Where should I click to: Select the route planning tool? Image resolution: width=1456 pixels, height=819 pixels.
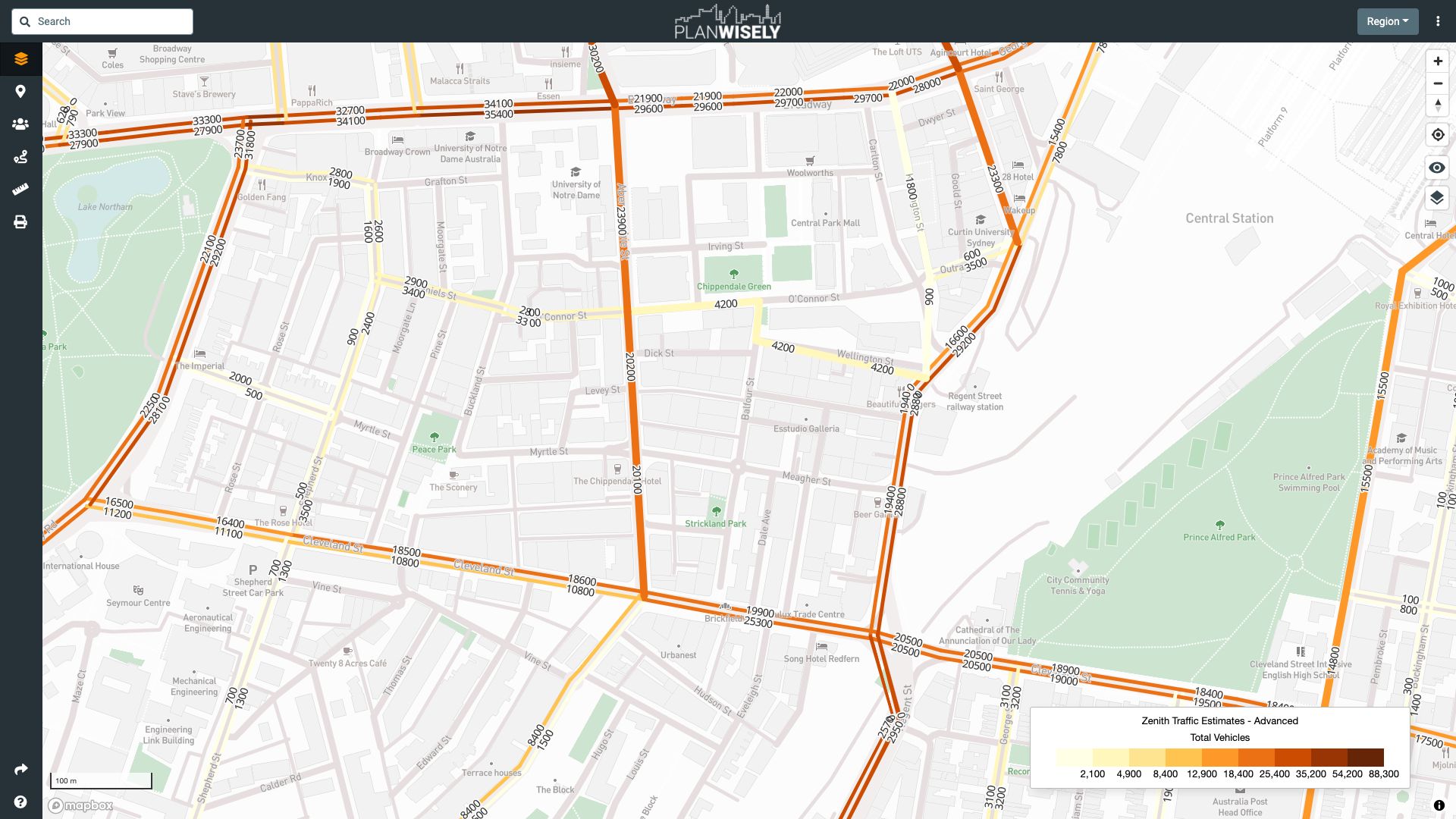tap(20, 157)
